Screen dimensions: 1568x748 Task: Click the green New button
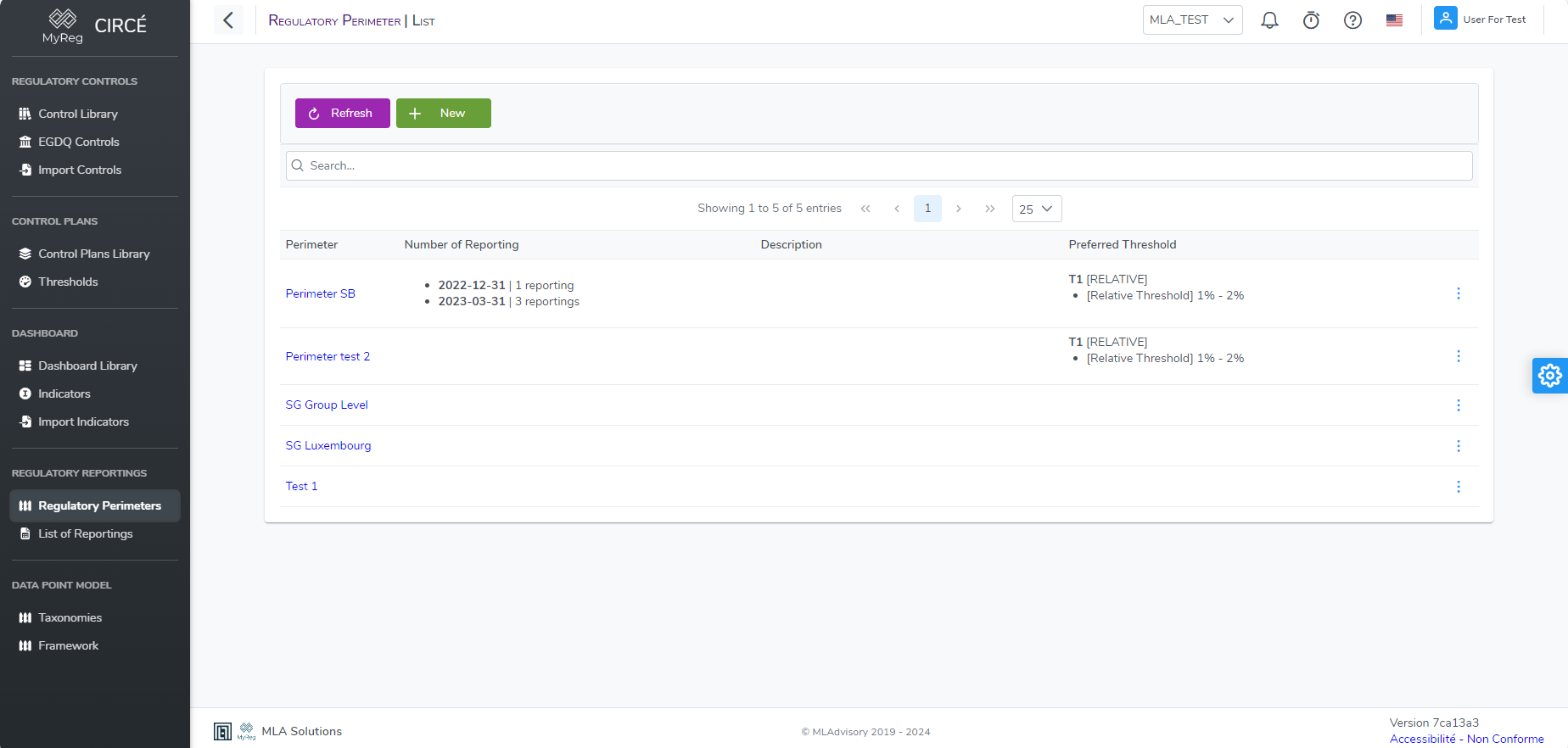coord(443,114)
